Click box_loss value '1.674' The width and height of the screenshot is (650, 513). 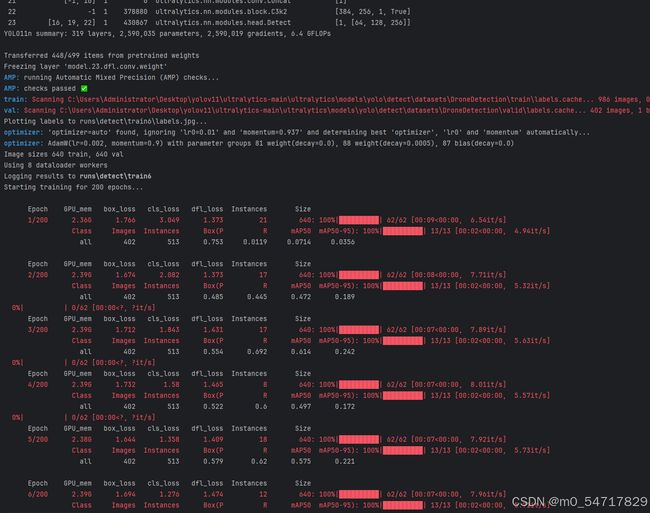(x=125, y=275)
